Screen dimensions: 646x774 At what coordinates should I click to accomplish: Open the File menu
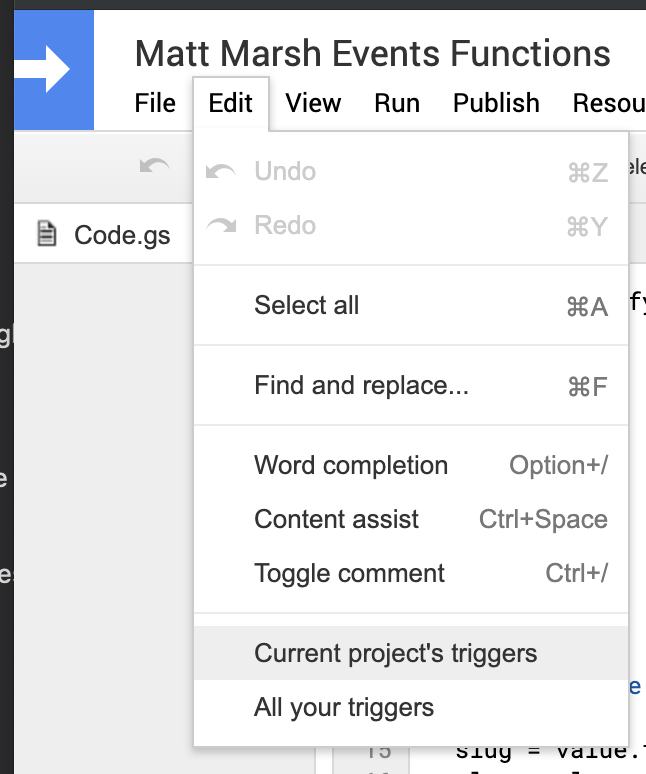[x=155, y=103]
